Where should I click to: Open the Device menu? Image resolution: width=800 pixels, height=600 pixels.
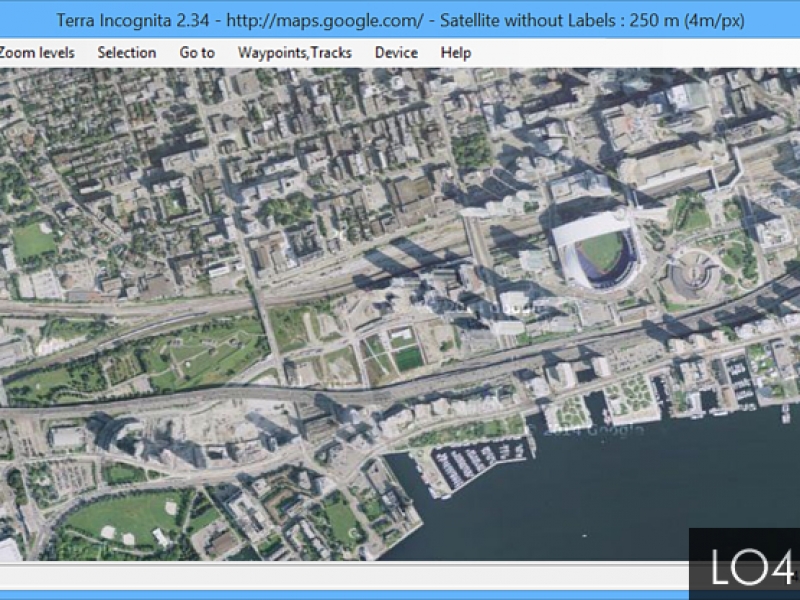click(x=396, y=53)
